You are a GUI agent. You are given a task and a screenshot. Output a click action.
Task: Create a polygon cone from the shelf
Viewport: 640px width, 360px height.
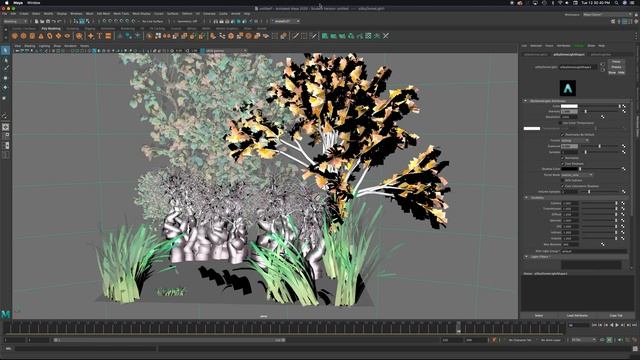pos(41,36)
